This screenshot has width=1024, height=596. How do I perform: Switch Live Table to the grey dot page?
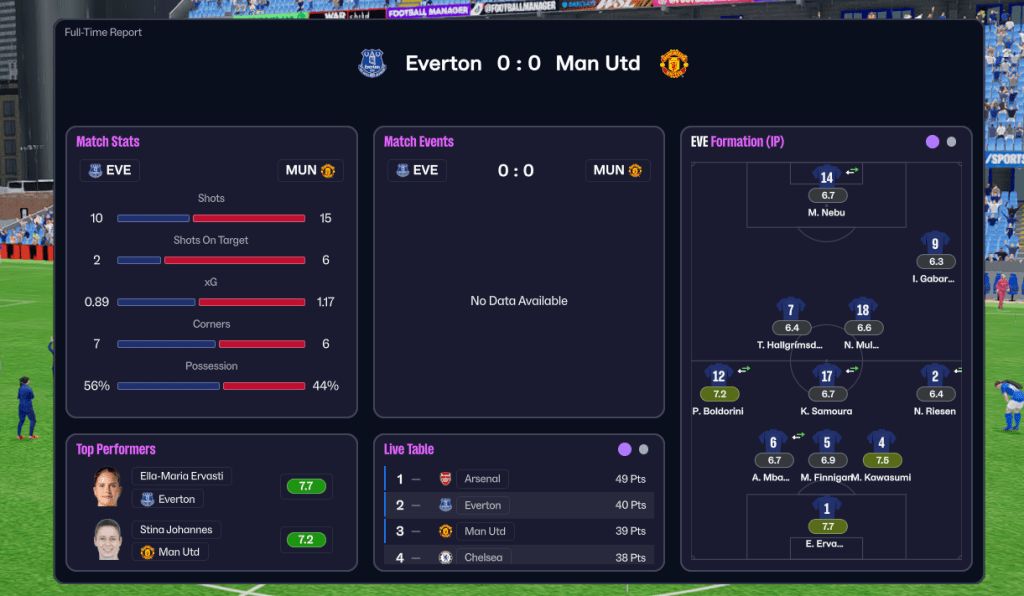click(643, 450)
